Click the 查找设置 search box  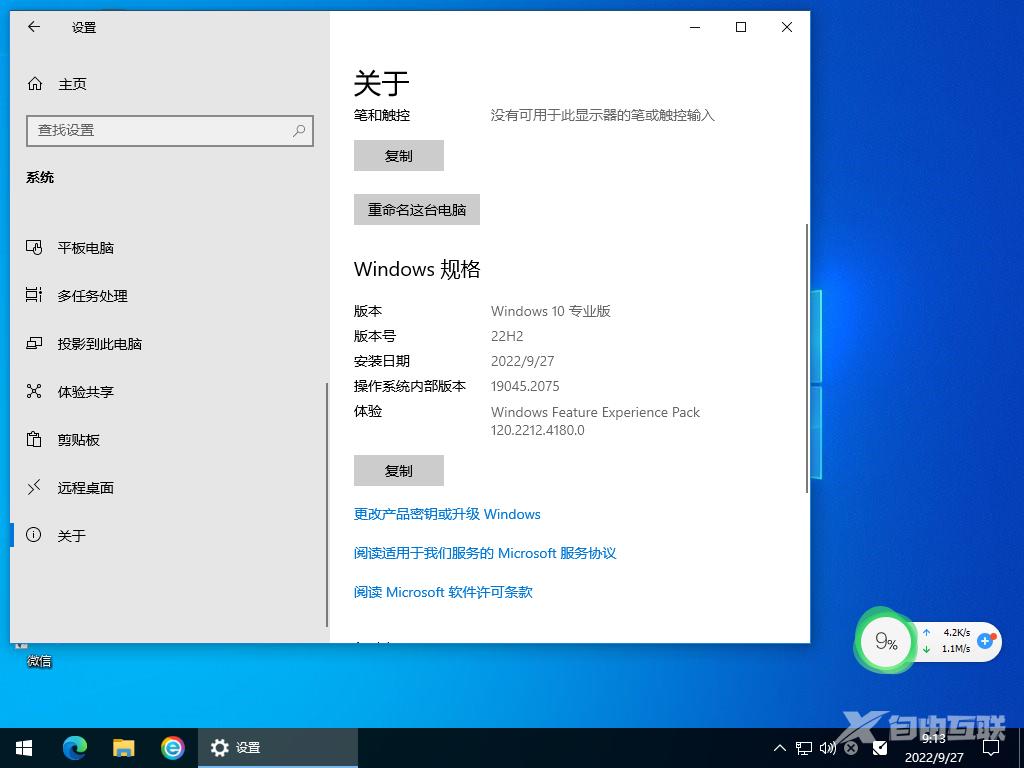click(x=170, y=130)
